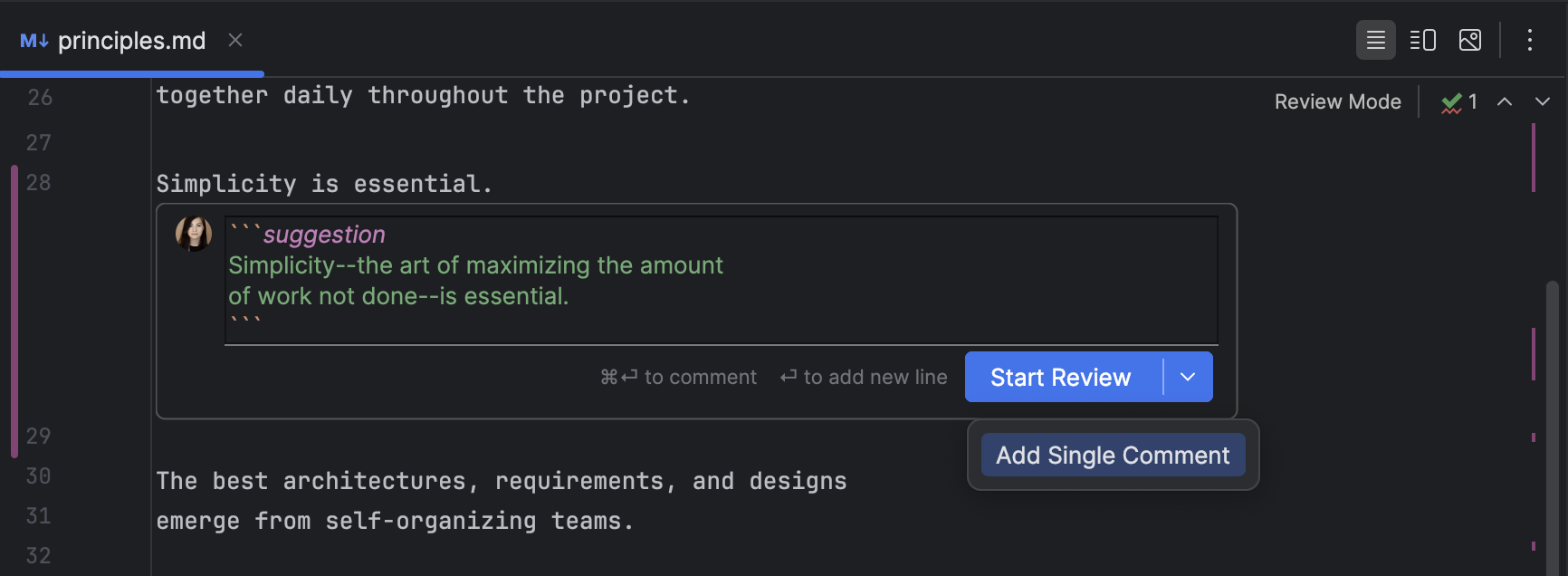Navigate to previous change with the up arrow
The image size is (1568, 576).
click(1505, 101)
